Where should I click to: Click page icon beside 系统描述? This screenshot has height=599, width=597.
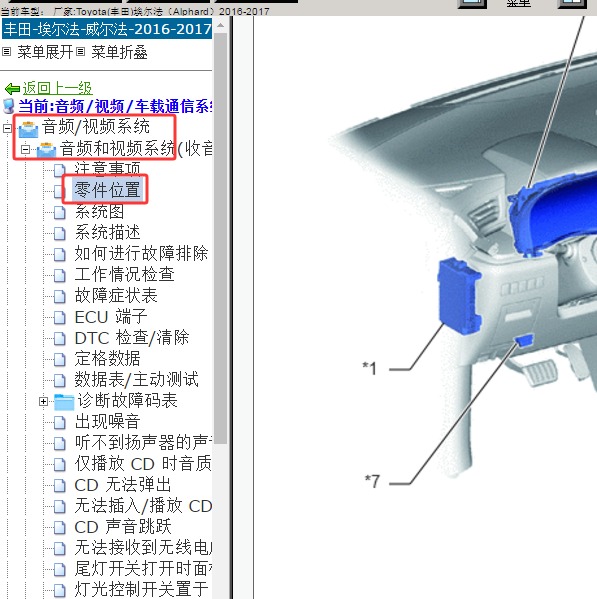click(60, 233)
